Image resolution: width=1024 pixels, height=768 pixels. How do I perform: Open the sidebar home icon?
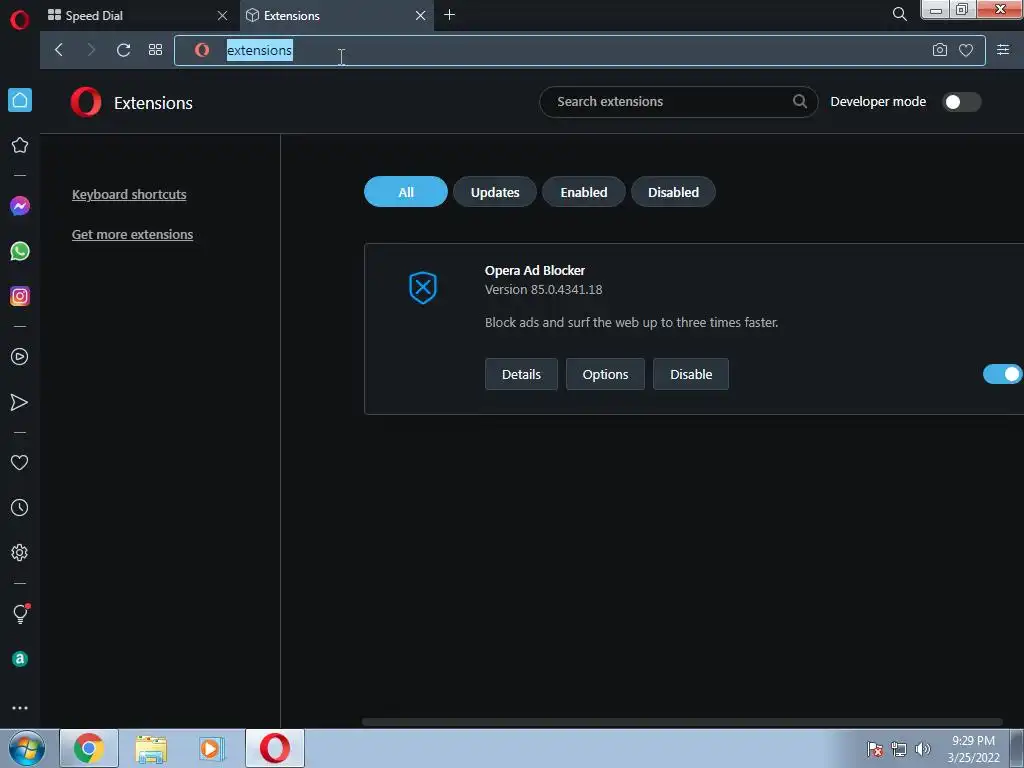[x=20, y=100]
